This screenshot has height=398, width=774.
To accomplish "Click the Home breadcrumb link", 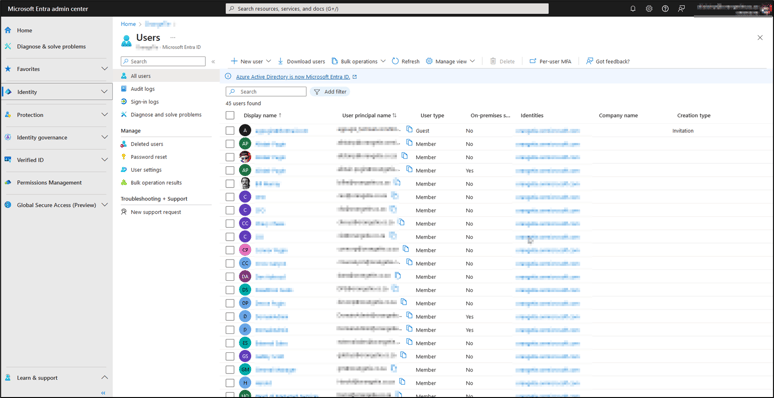I will 128,24.
